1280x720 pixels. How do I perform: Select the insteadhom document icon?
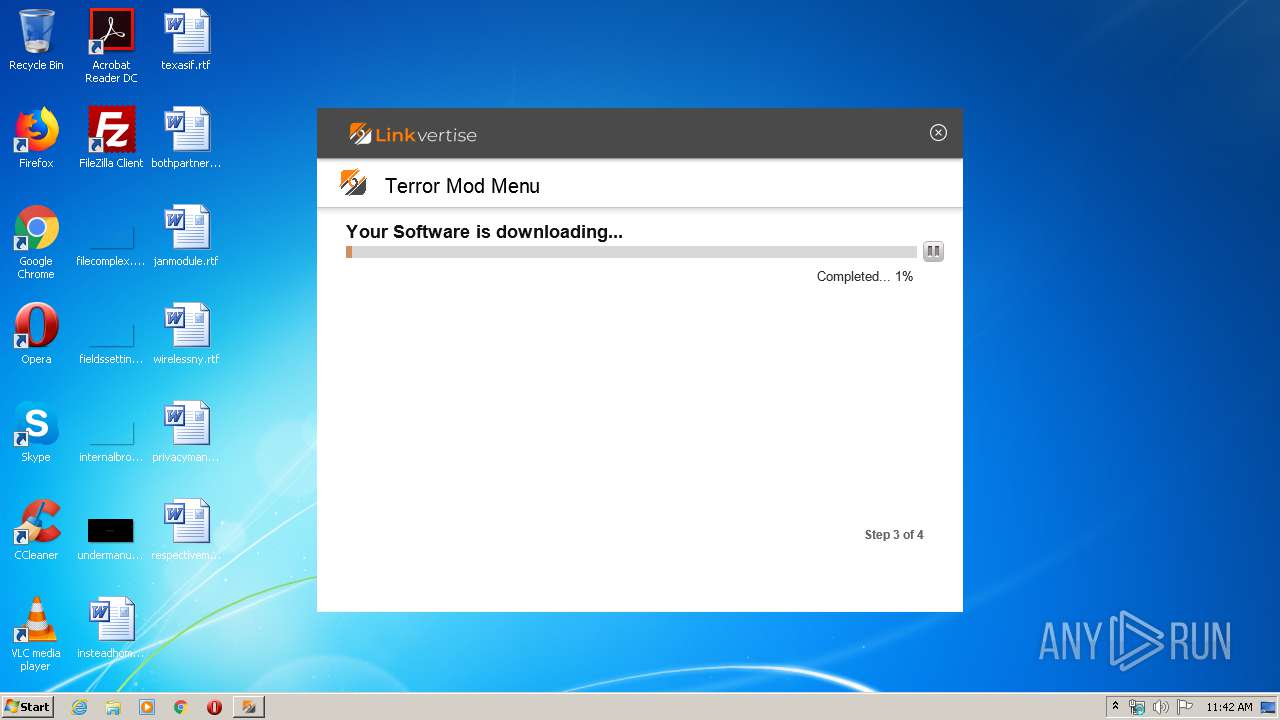tap(111, 628)
